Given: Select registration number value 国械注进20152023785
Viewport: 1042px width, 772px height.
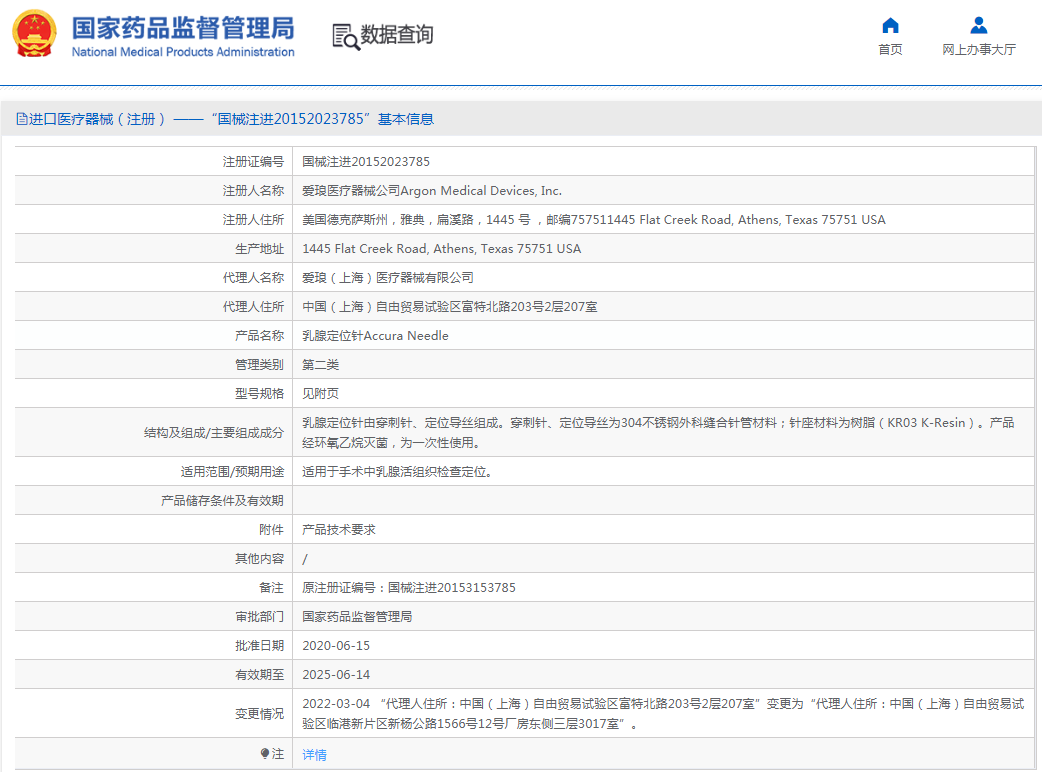Looking at the screenshot, I should click(x=366, y=161).
